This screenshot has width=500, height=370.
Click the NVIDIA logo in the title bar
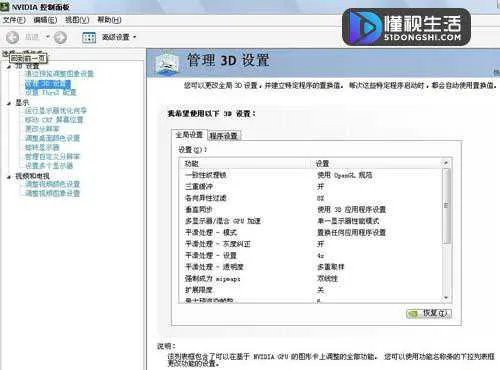pos(5,7)
